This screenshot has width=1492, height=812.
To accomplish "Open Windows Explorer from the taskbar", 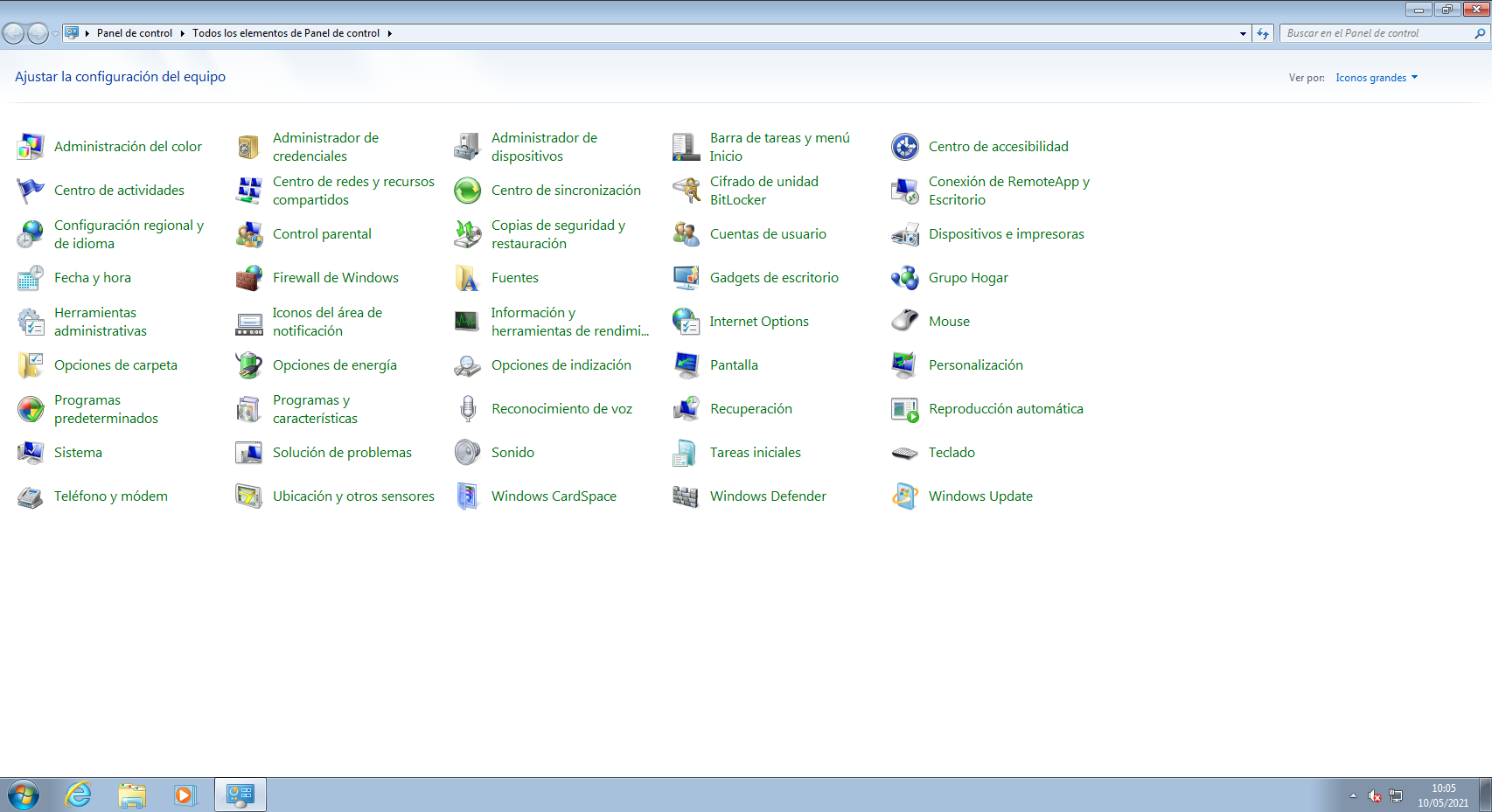I will click(x=132, y=795).
